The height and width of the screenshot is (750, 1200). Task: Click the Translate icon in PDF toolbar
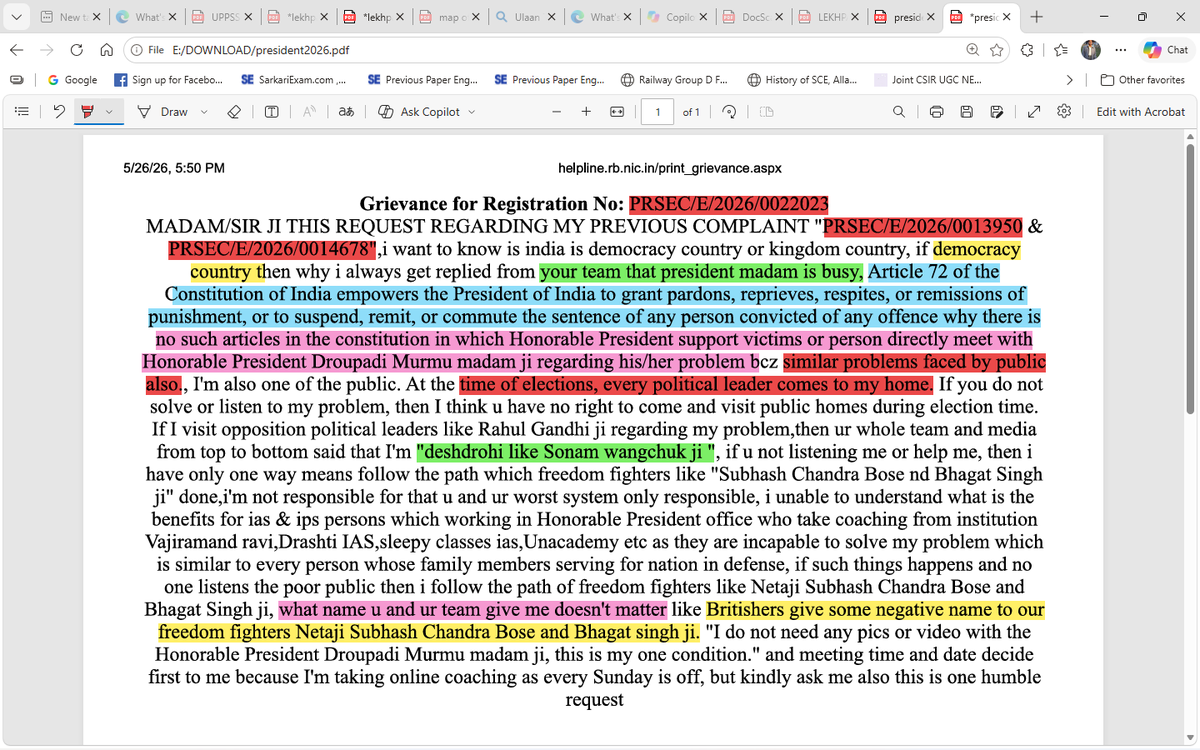pyautogui.click(x=346, y=112)
